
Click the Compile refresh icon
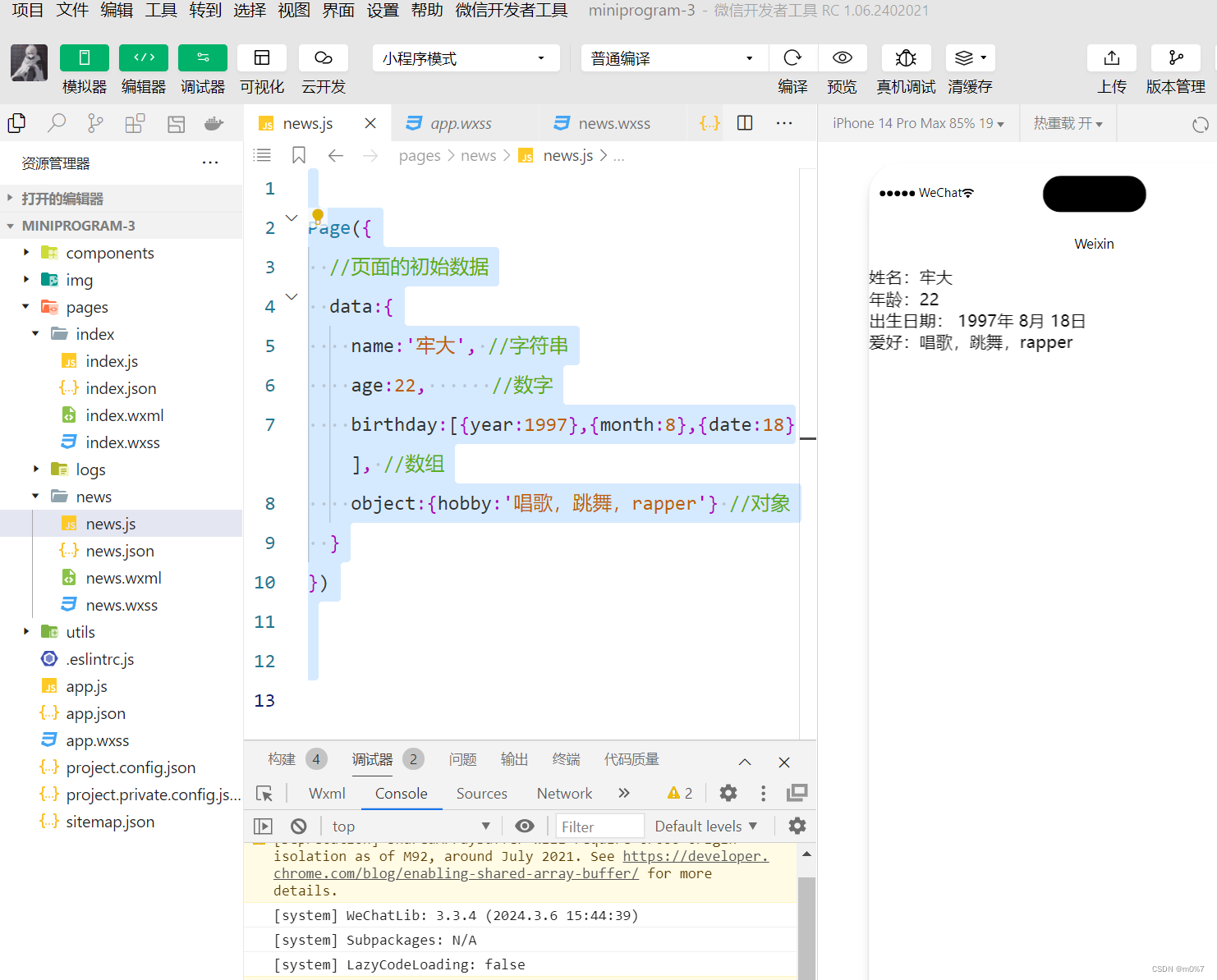[x=792, y=58]
